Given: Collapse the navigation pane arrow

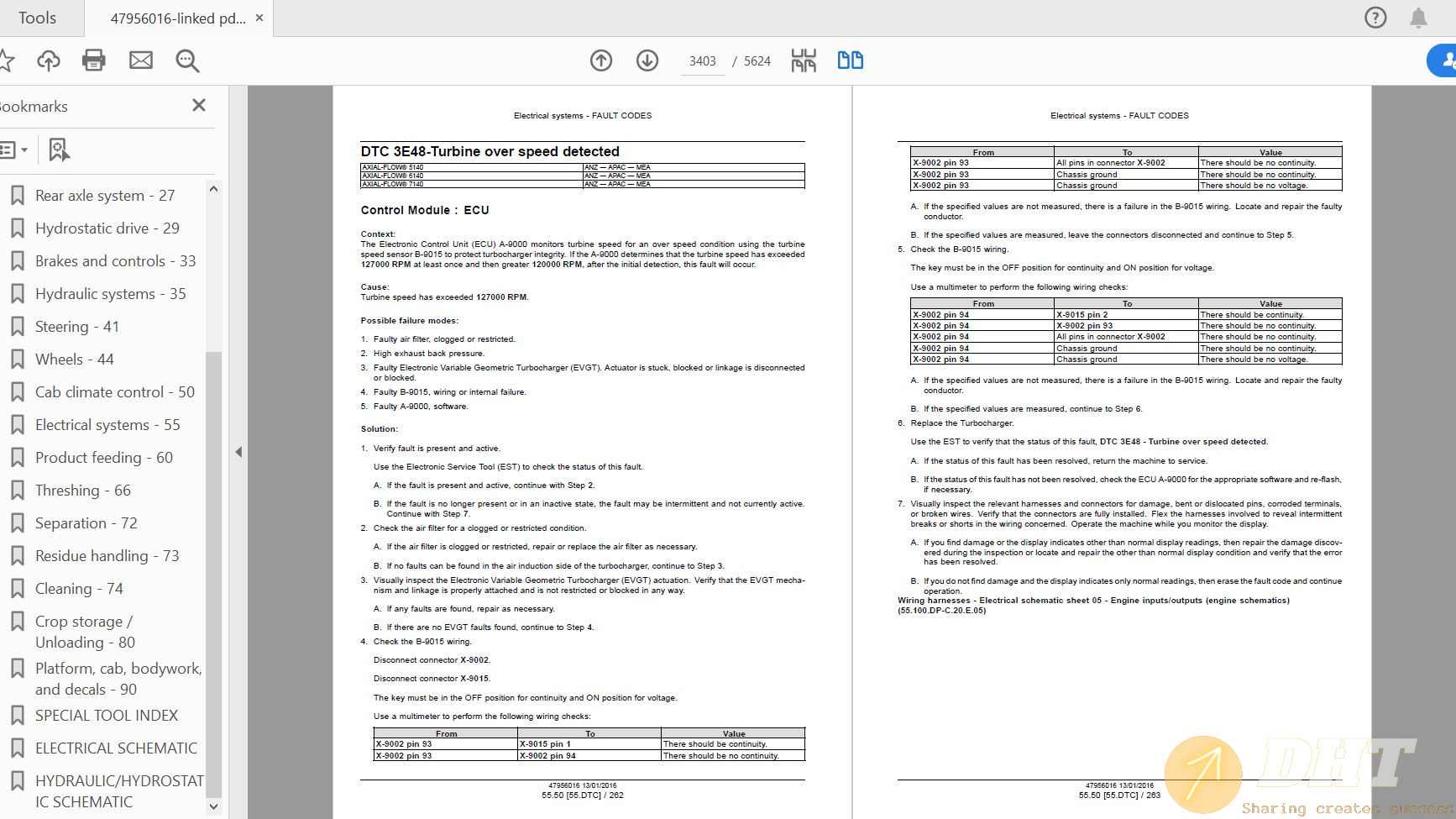Looking at the screenshot, I should click(238, 452).
